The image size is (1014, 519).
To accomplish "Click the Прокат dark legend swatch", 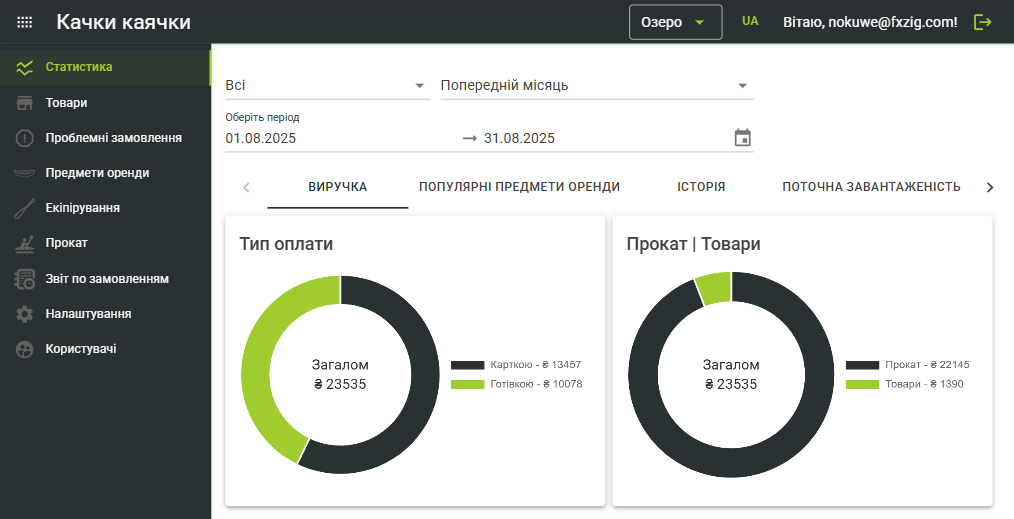I will pyautogui.click(x=863, y=365).
